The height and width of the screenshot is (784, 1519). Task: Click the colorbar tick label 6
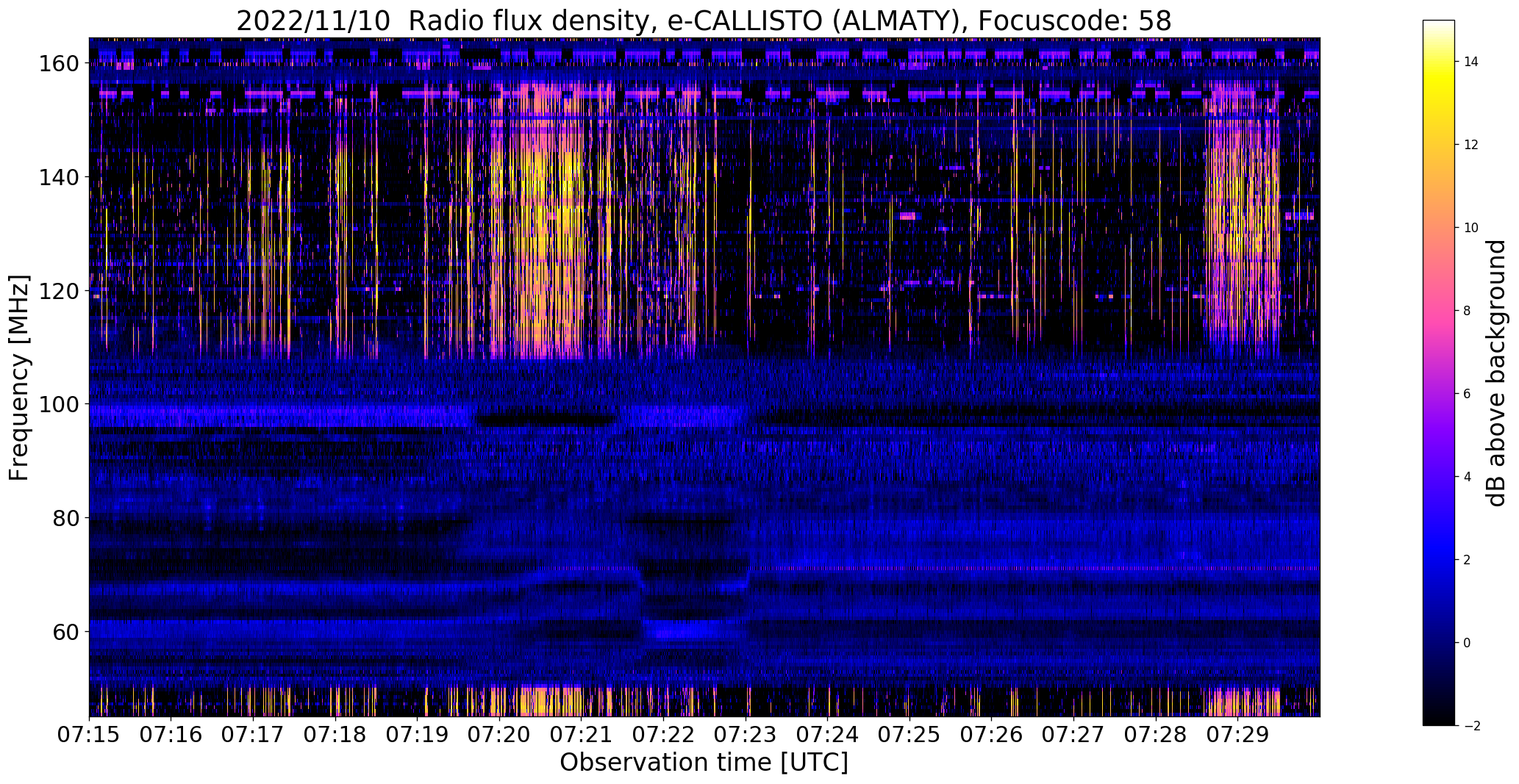[1468, 394]
